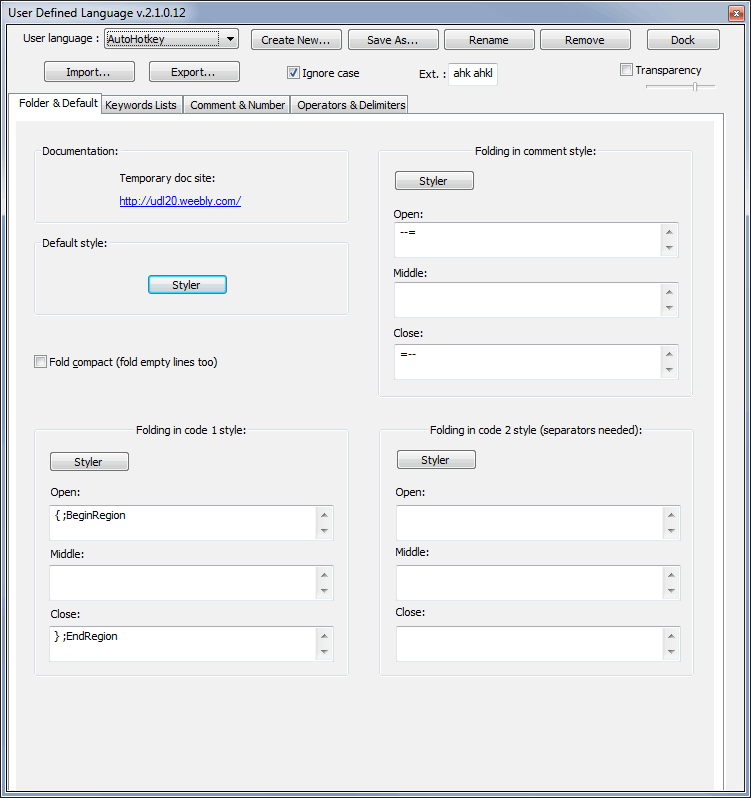This screenshot has width=751, height=798.
Task: Click up arrow in code 2 Open field
Action: tap(671, 515)
